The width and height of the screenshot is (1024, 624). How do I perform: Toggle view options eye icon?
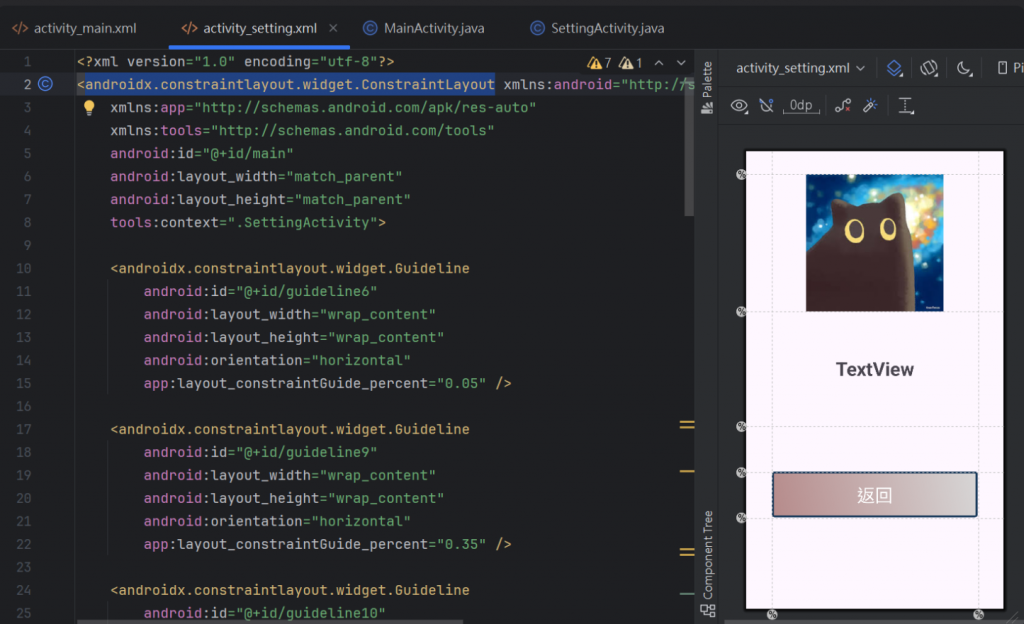click(x=739, y=106)
